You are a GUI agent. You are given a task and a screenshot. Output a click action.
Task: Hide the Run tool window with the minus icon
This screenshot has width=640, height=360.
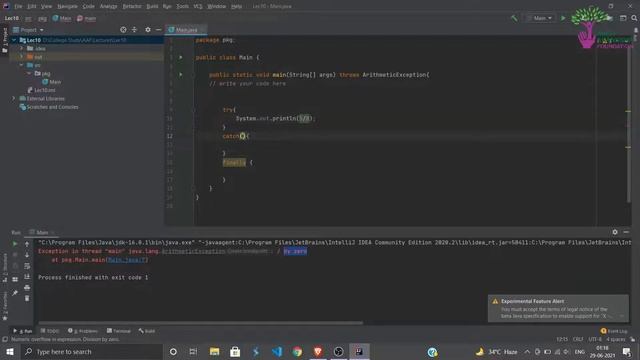point(626,232)
